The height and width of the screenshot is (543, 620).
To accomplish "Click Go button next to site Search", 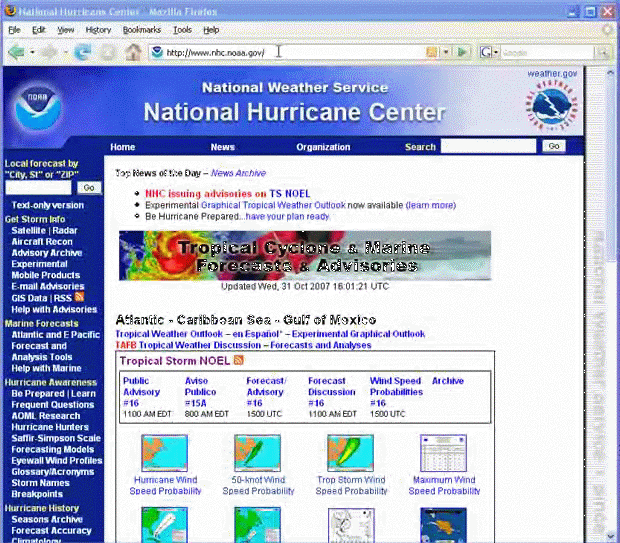I will point(554,146).
